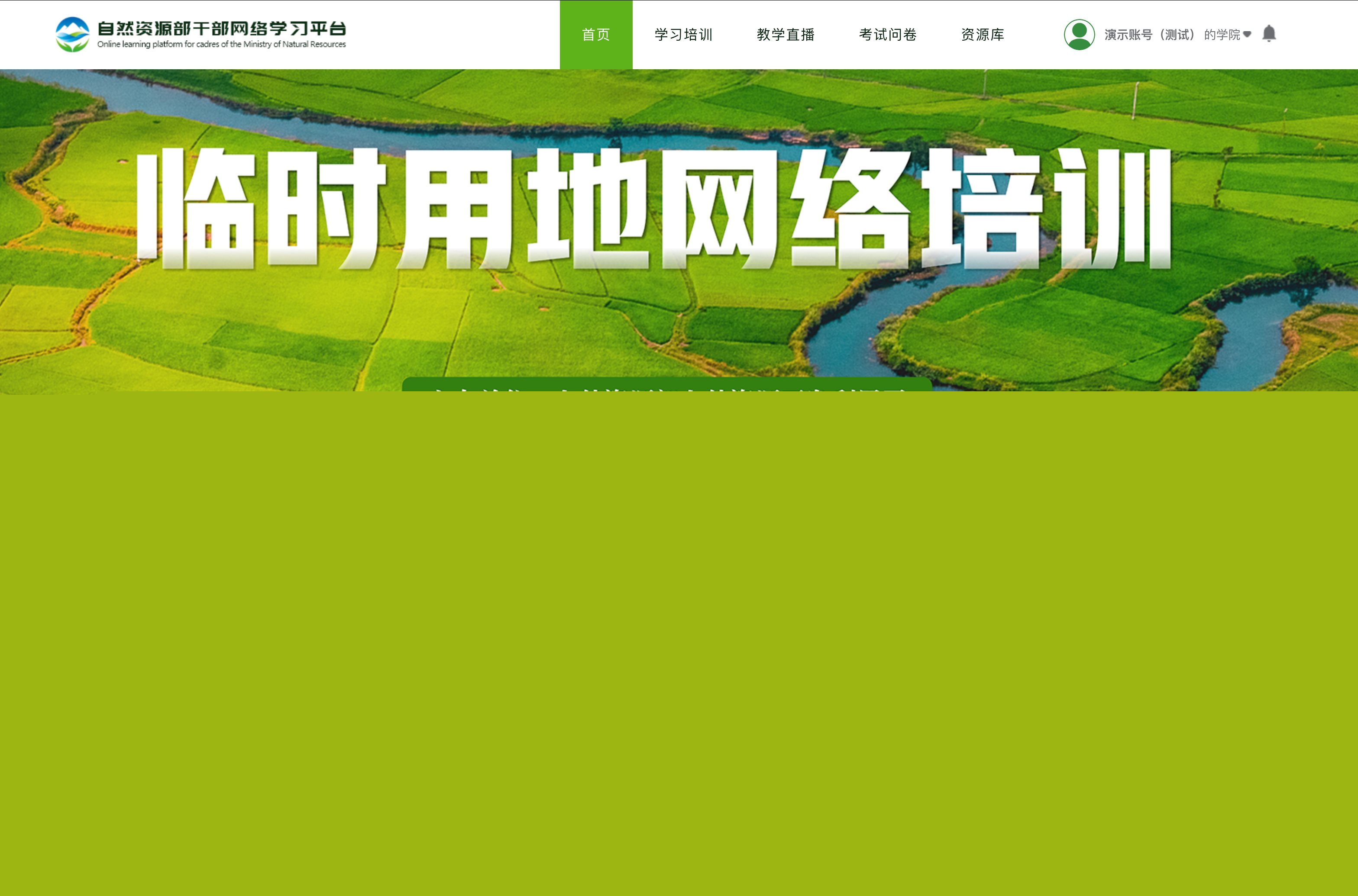Image resolution: width=1358 pixels, height=896 pixels.
Task: Switch to the 学习培训 menu
Action: pos(684,34)
